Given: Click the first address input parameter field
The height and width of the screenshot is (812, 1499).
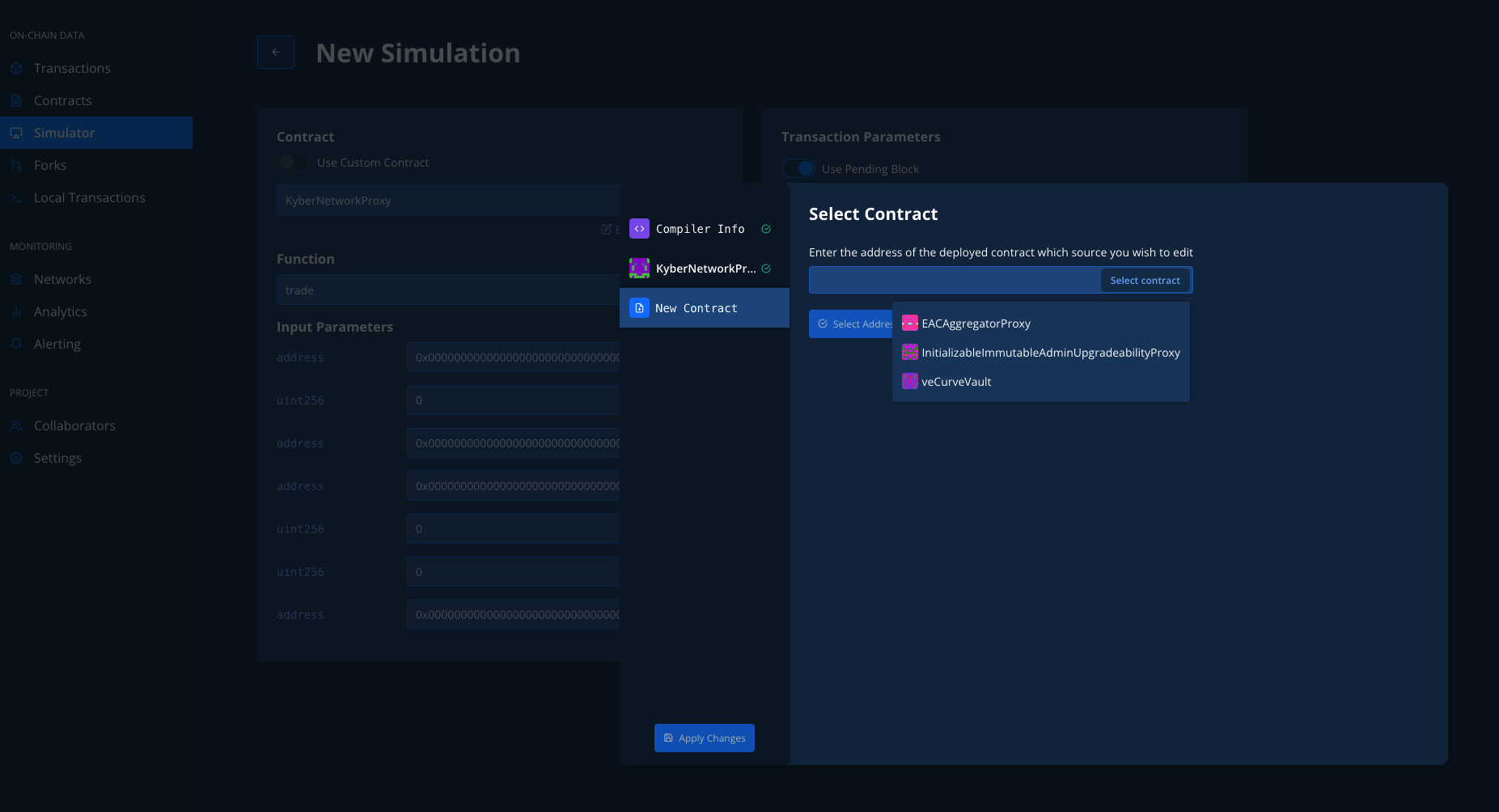Looking at the screenshot, I should [514, 357].
